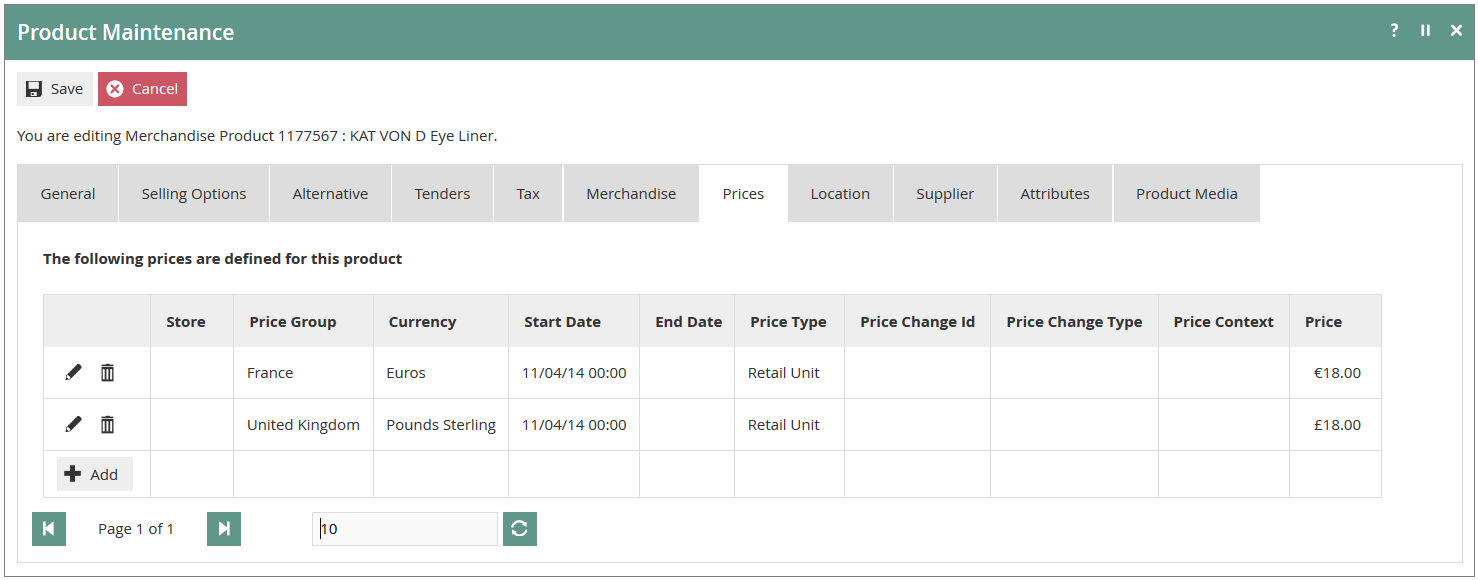This screenshot has width=1478, height=580.
Task: Cancel product editing
Action: click(x=142, y=89)
